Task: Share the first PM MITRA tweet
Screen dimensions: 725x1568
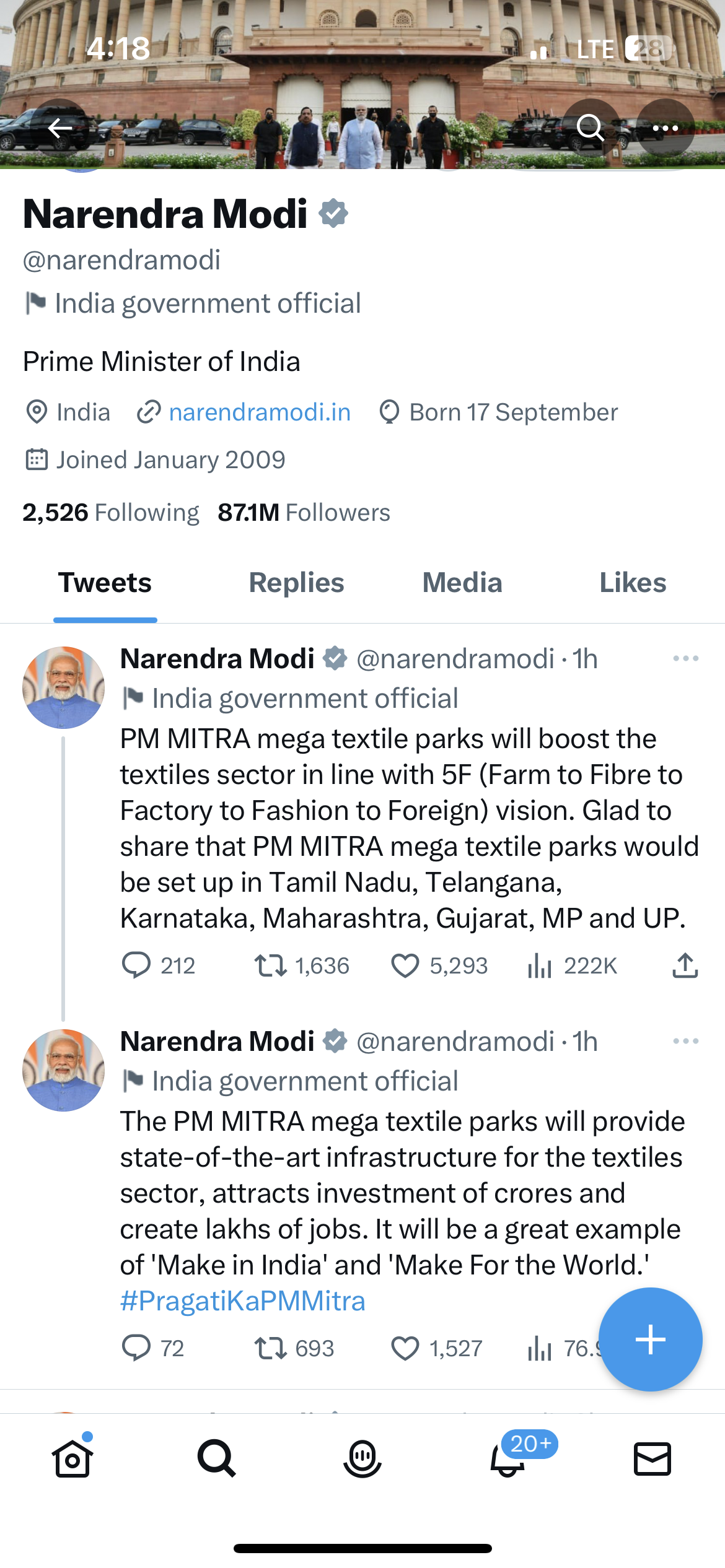Action: click(685, 965)
